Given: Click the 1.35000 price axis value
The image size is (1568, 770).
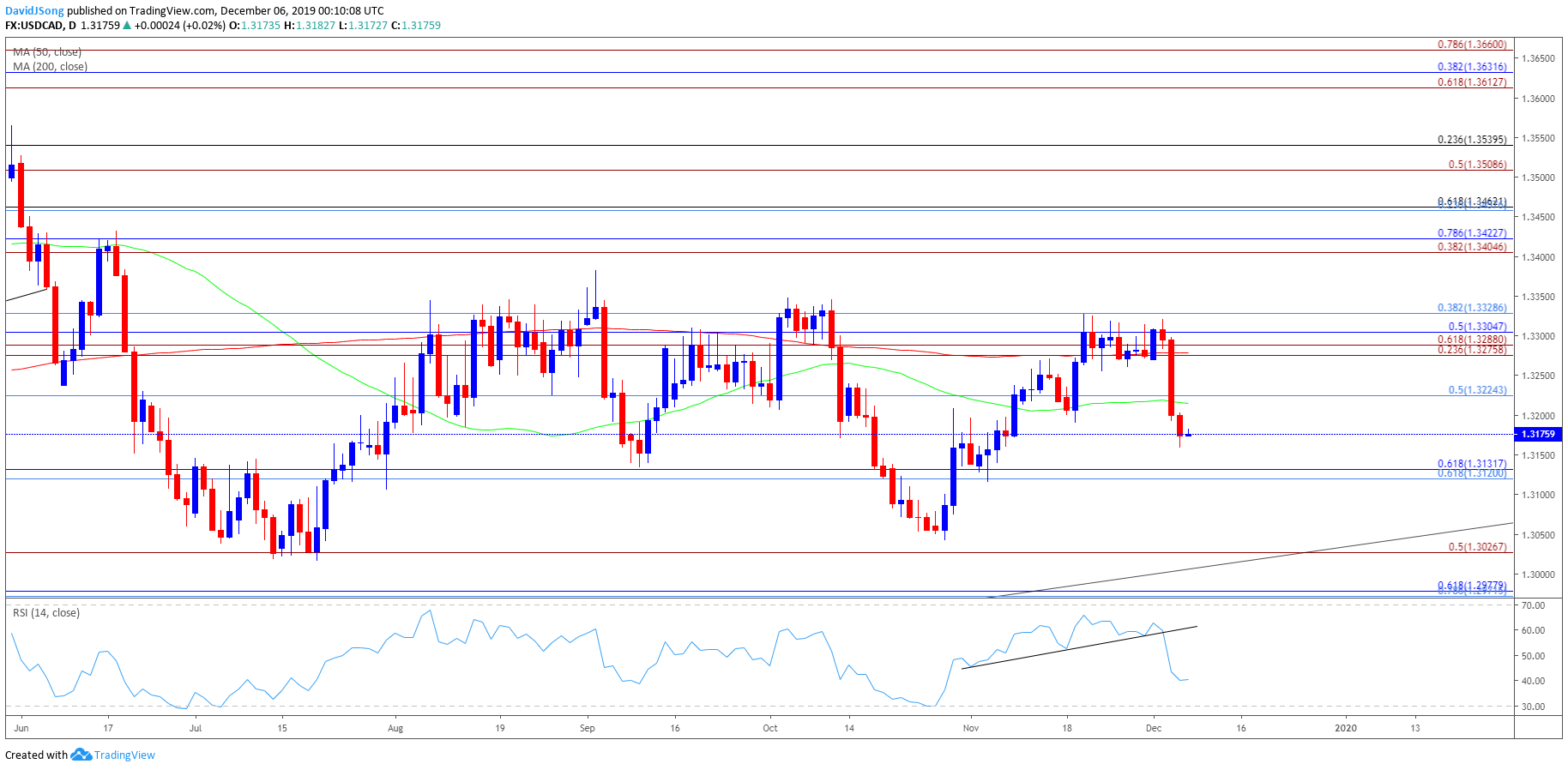Looking at the screenshot, I should click(x=1538, y=178).
